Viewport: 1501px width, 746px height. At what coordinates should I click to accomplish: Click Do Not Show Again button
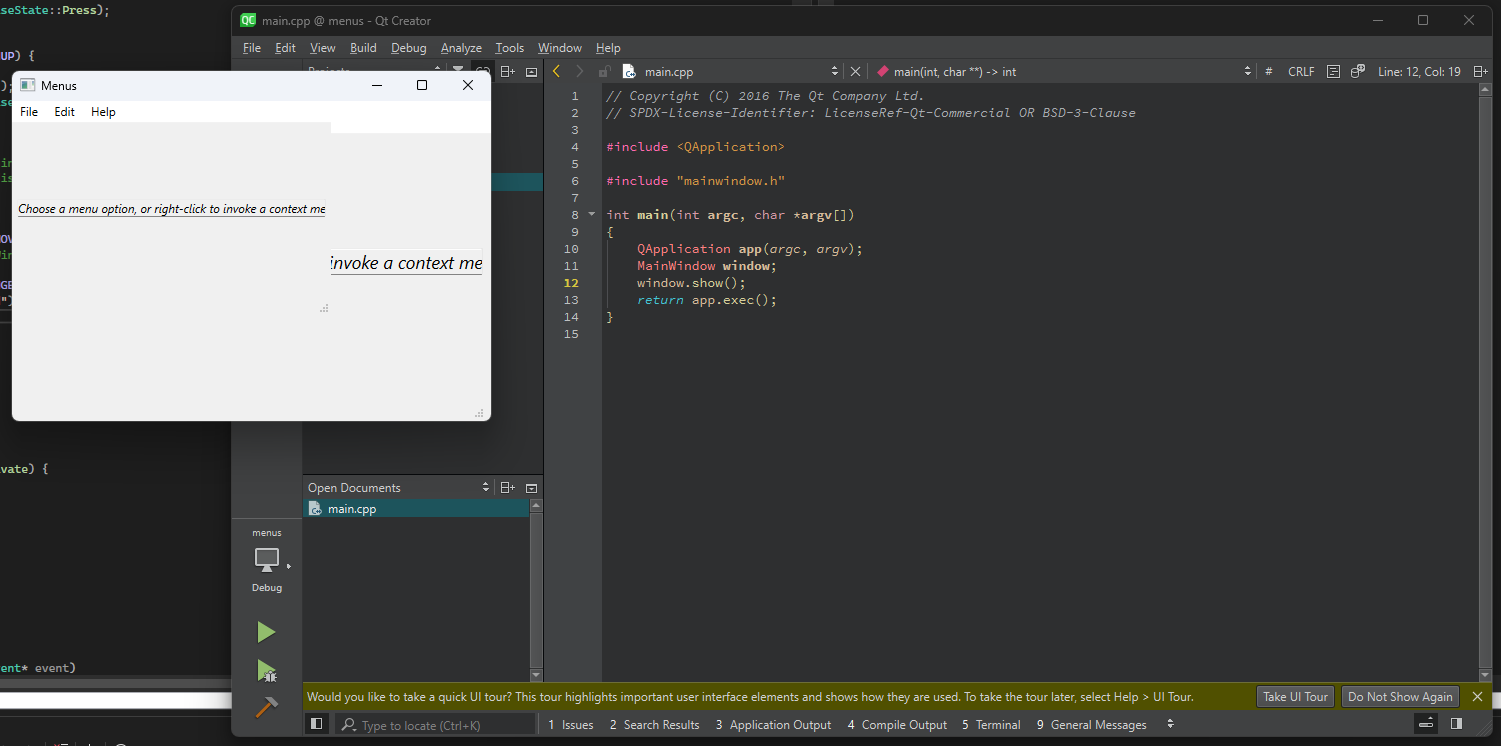pyautogui.click(x=1400, y=696)
